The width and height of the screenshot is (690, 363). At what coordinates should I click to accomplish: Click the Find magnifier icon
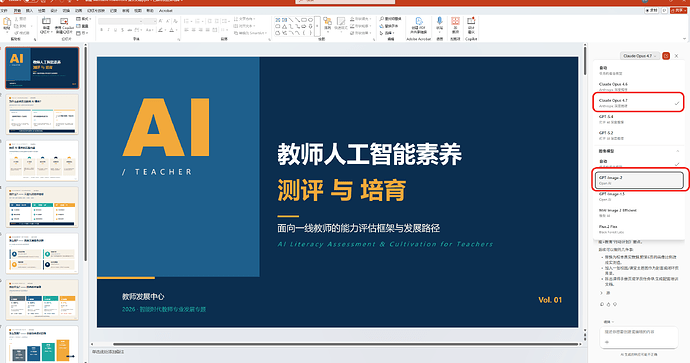(382, 19)
